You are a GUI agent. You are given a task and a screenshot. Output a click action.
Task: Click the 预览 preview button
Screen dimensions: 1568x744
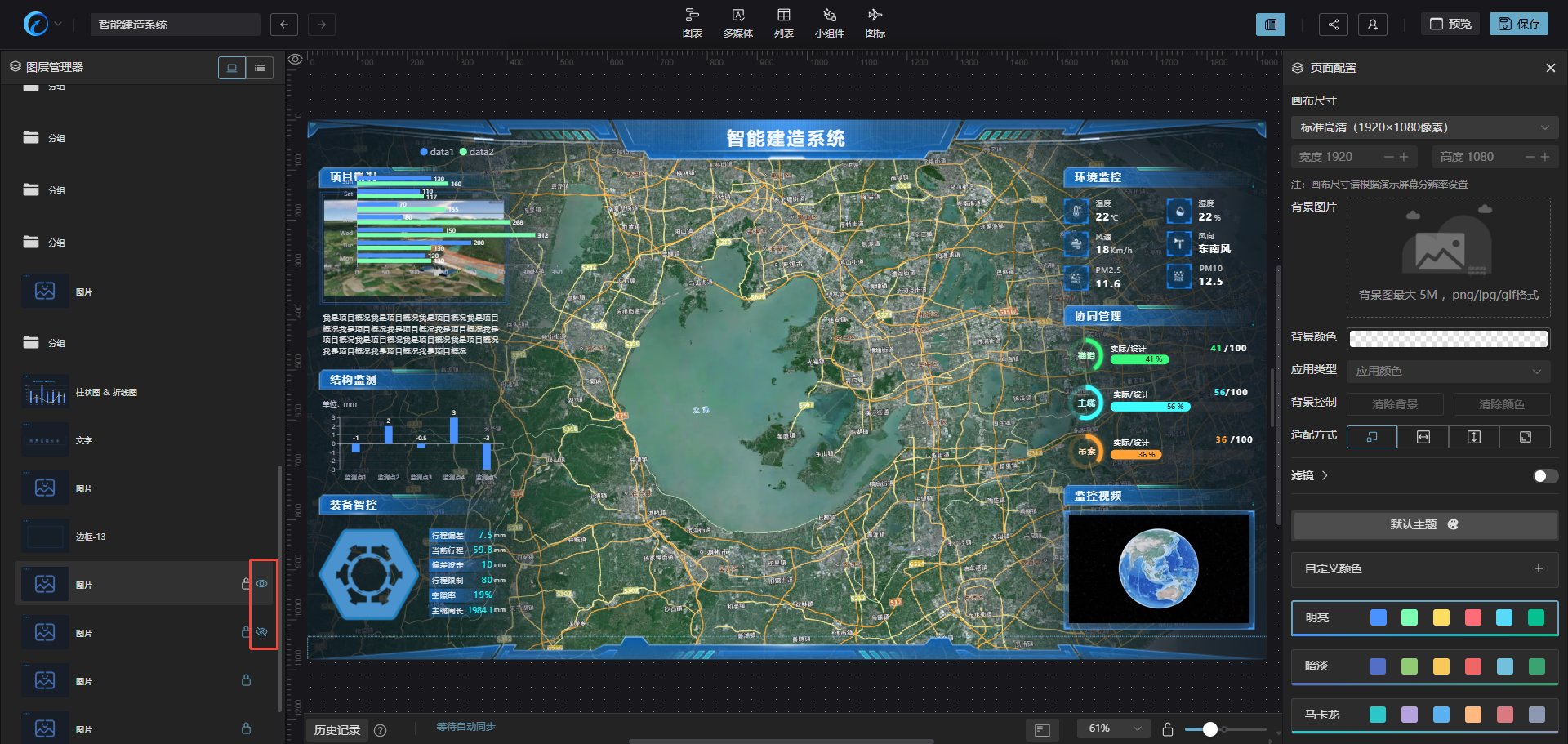tap(1450, 24)
